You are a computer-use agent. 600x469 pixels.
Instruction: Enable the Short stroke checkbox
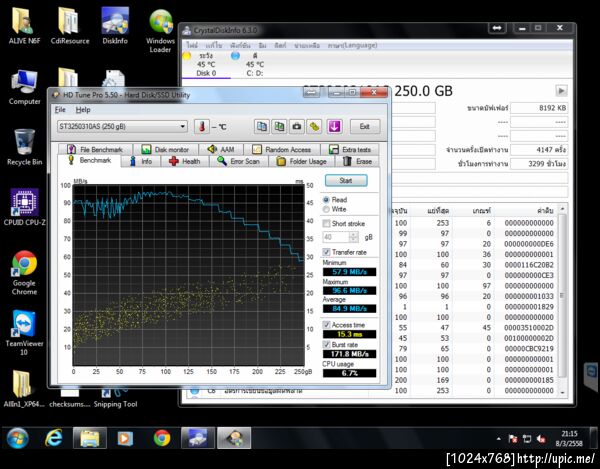[326, 223]
